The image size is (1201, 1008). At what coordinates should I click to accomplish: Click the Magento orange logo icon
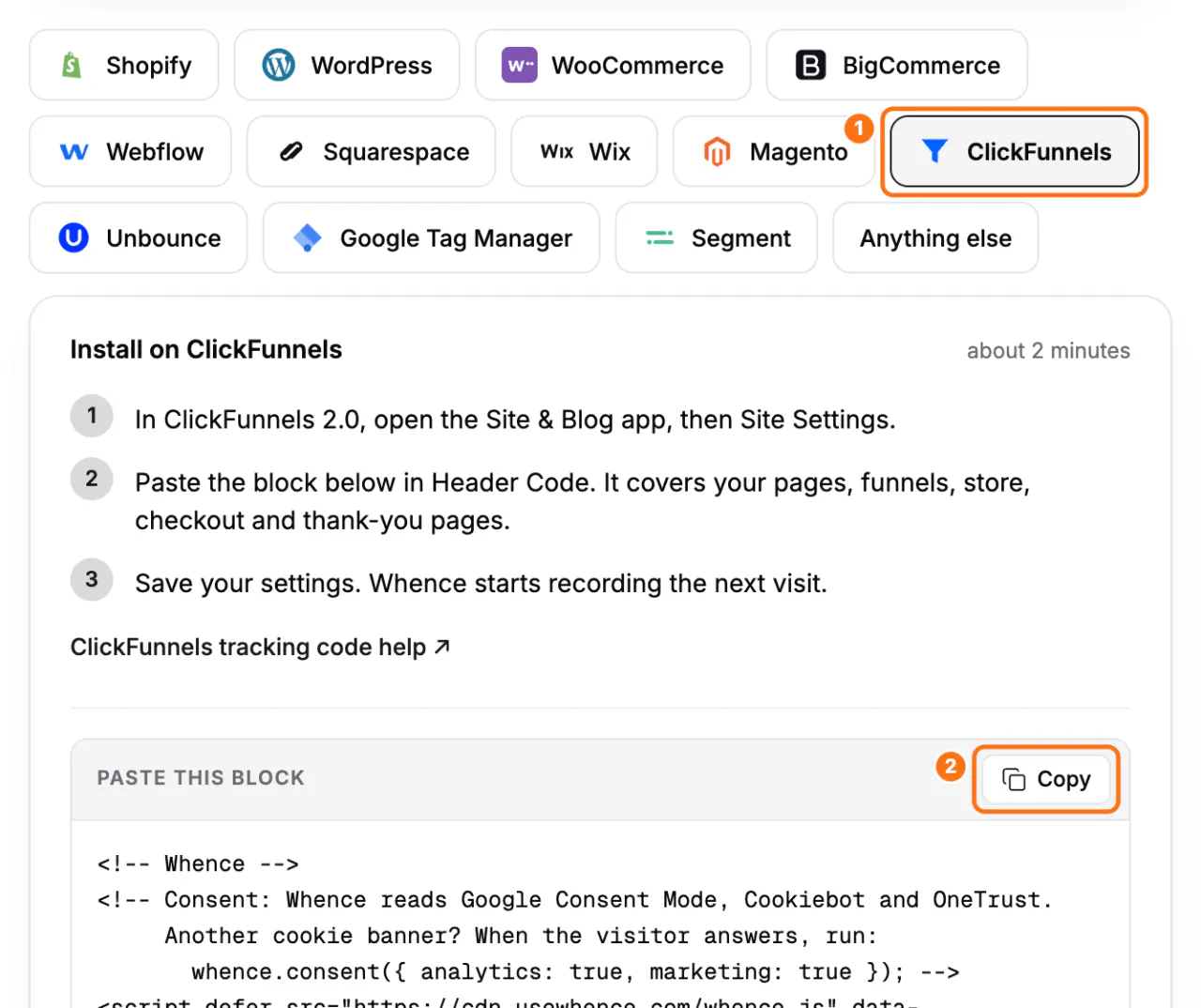pos(717,151)
